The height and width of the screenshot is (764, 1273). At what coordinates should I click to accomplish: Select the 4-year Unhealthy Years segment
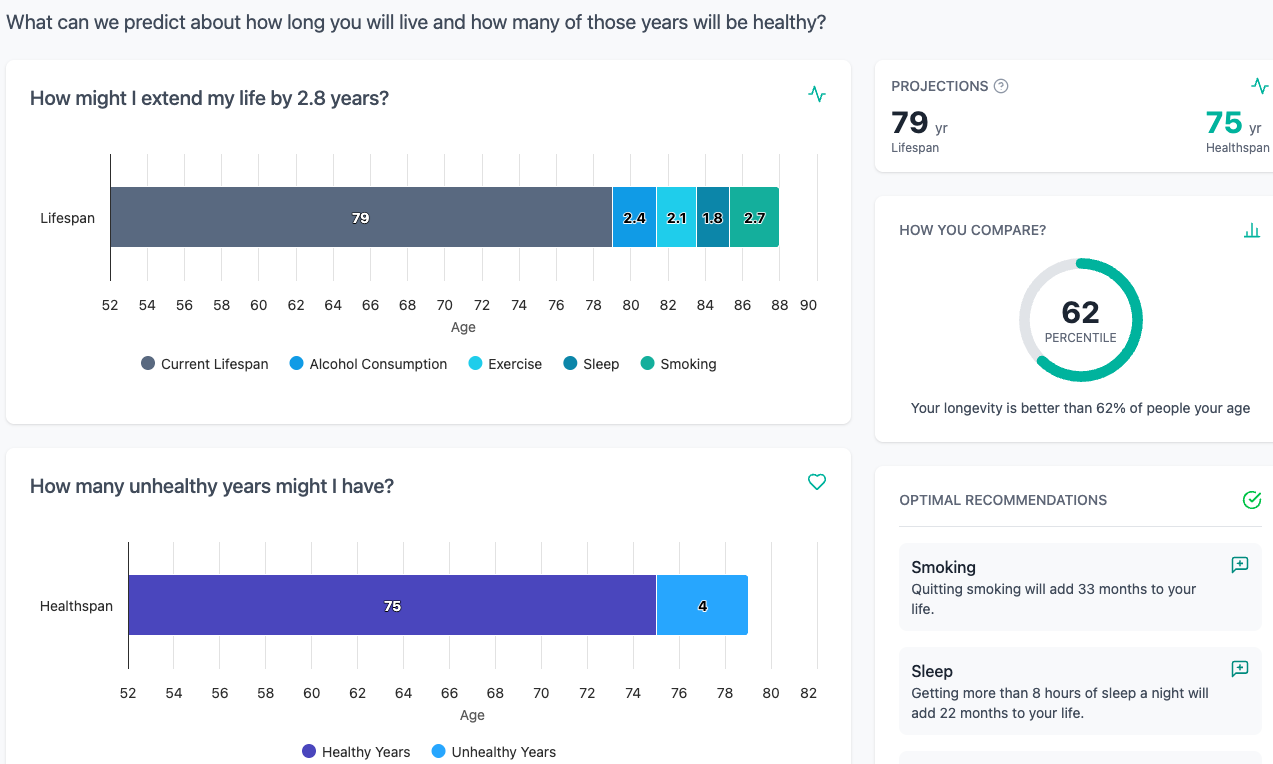pyautogui.click(x=701, y=605)
